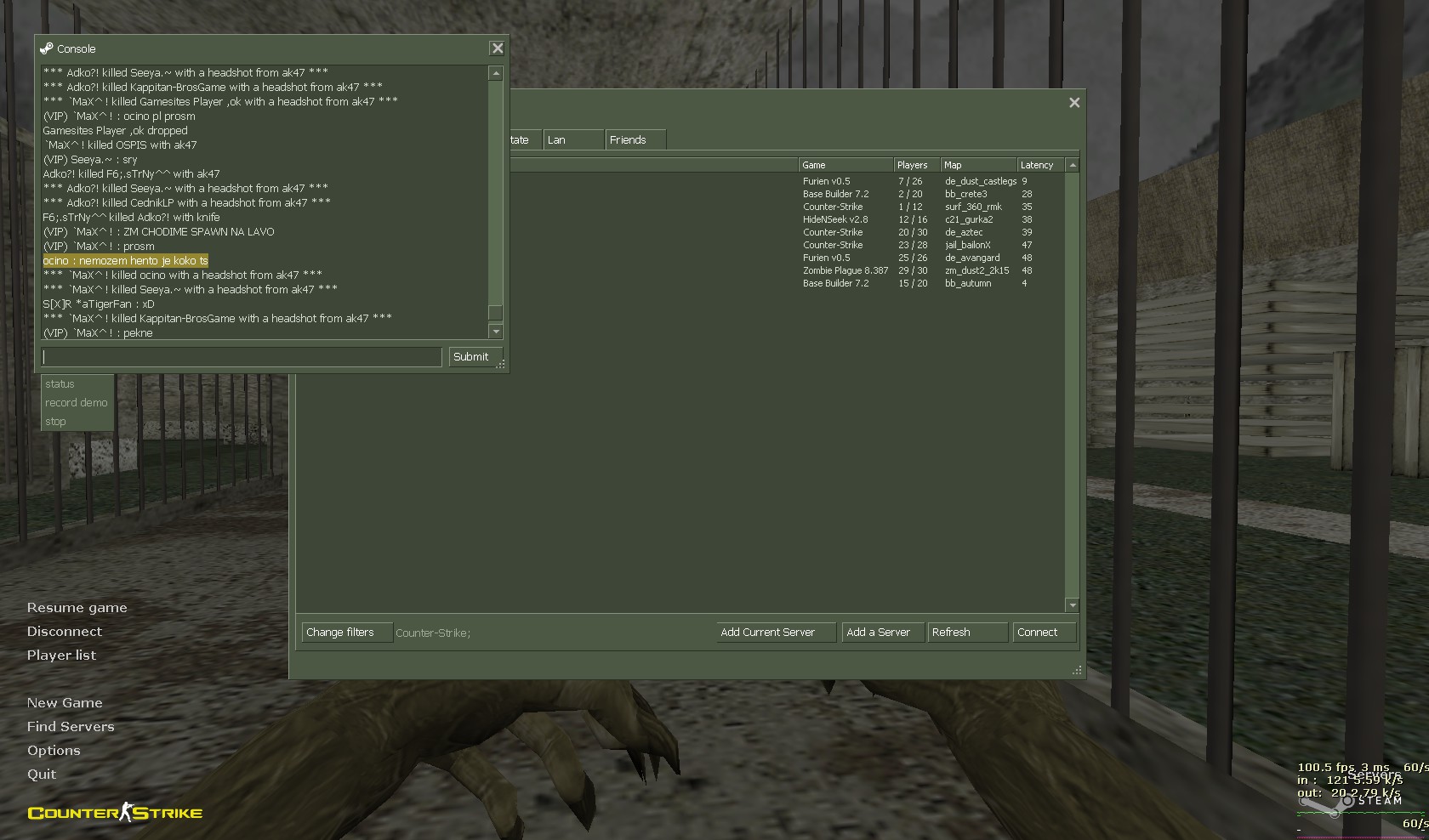Image resolution: width=1429 pixels, height=840 pixels.
Task: Disconnect from the current server
Action: pyautogui.click(x=64, y=632)
